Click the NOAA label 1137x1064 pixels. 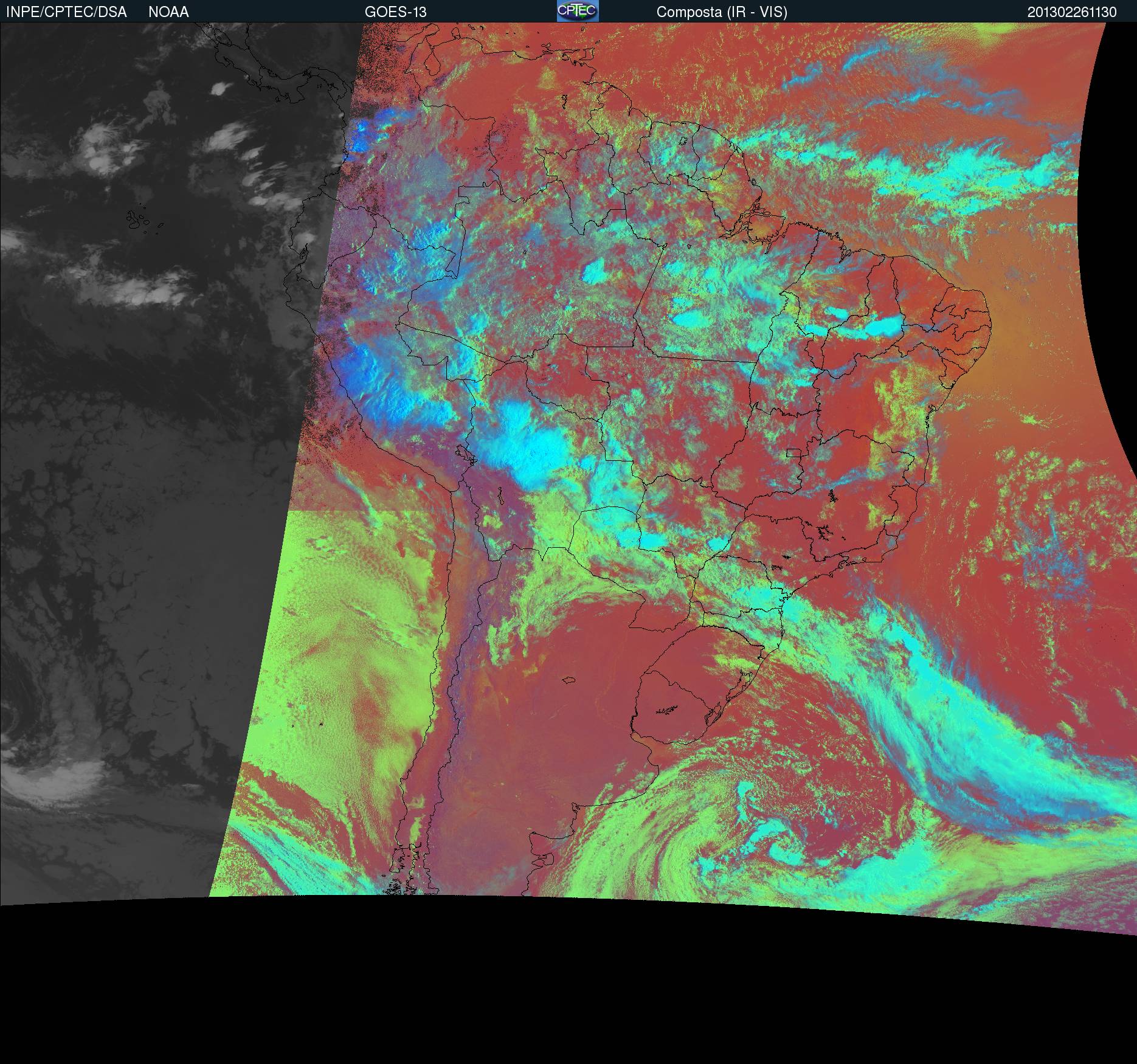pyautogui.click(x=168, y=12)
